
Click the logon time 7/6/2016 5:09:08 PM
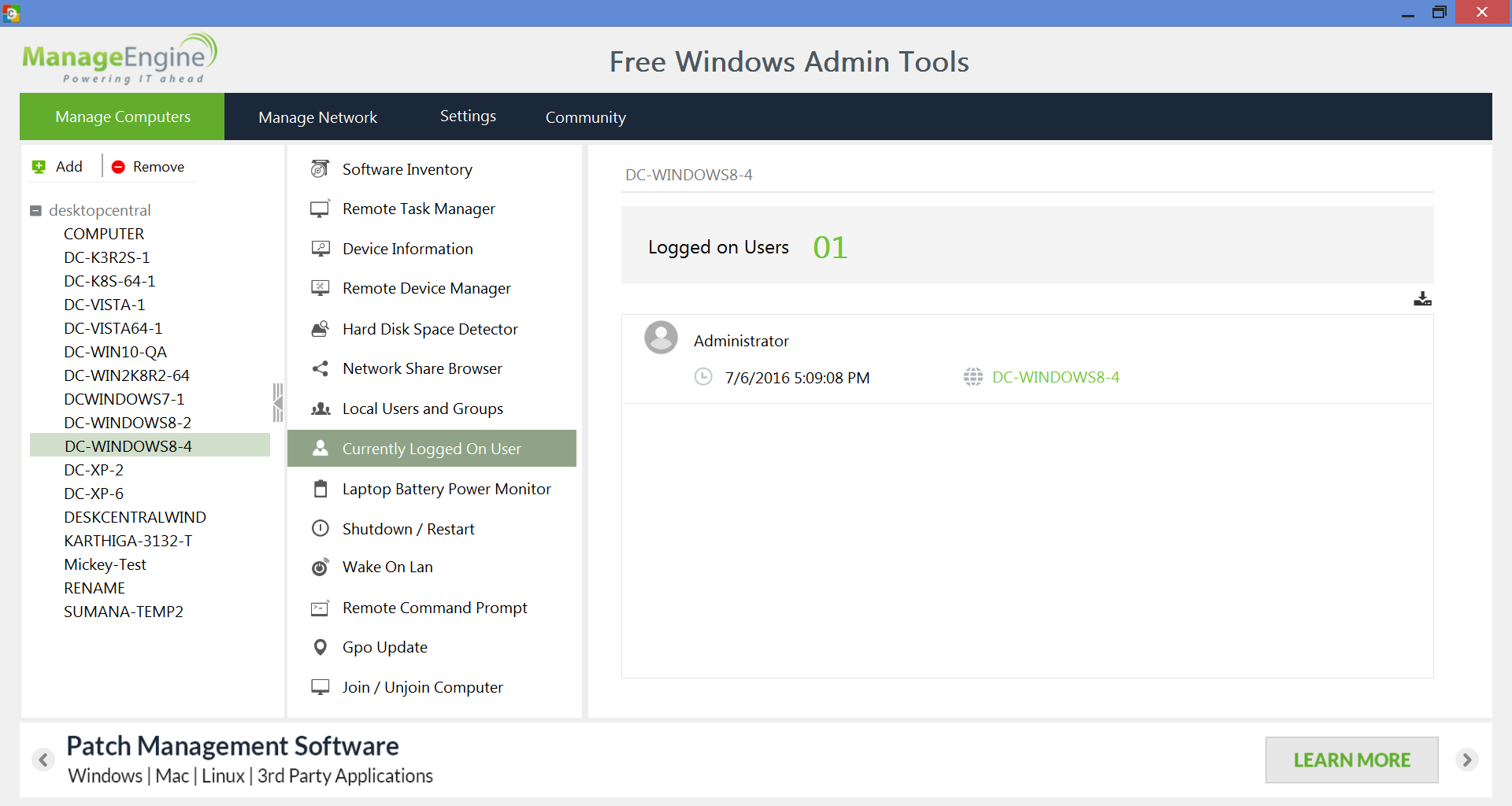(797, 378)
